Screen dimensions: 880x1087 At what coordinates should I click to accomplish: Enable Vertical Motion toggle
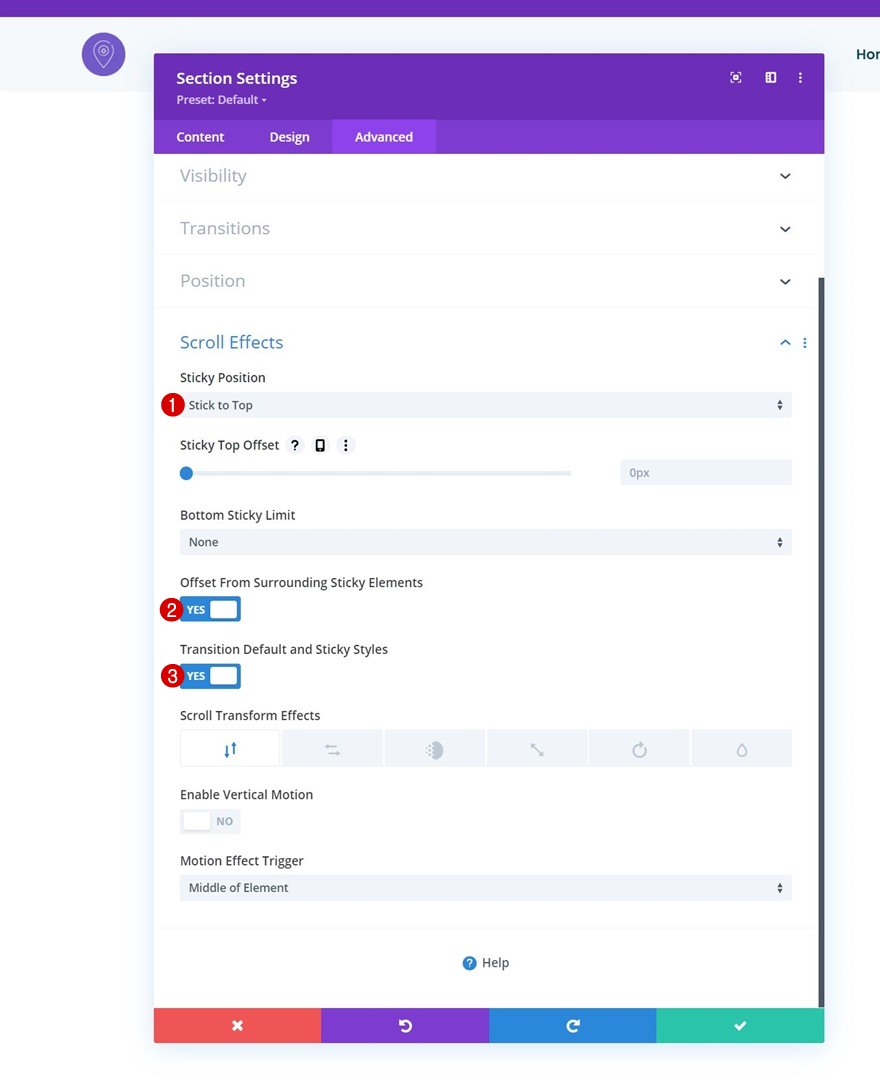click(x=210, y=821)
